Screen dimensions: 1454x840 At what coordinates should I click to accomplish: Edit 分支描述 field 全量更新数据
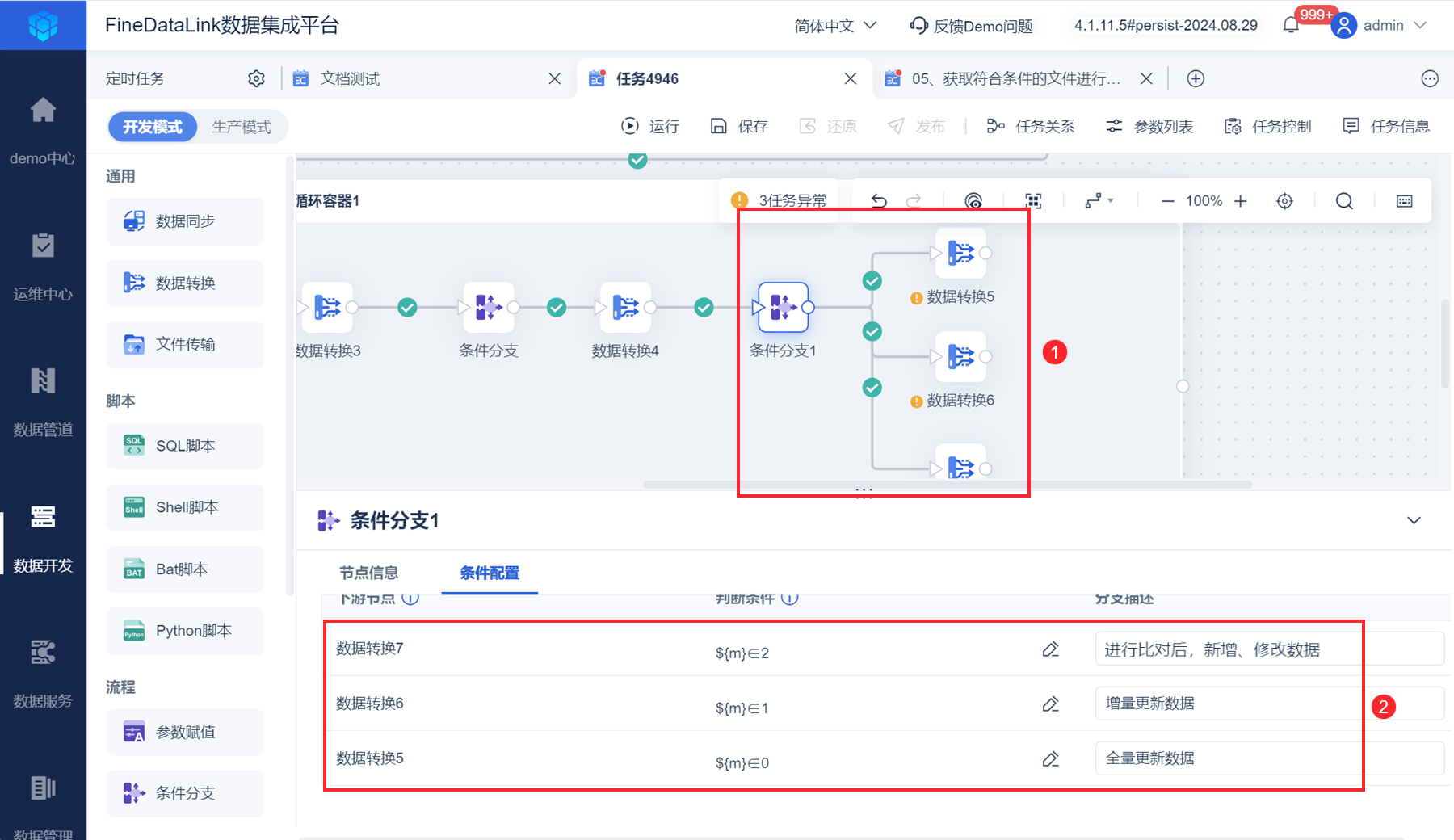click(1269, 758)
